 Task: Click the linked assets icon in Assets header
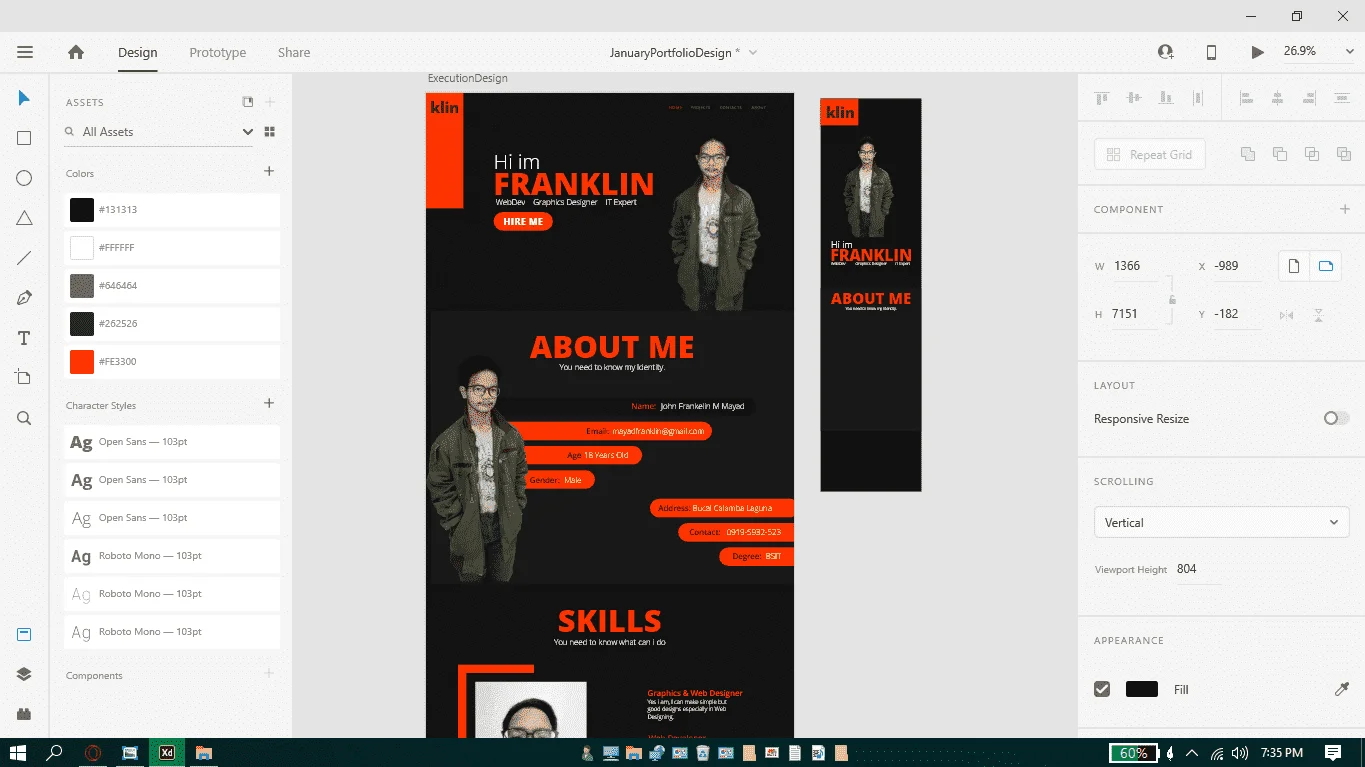248,102
